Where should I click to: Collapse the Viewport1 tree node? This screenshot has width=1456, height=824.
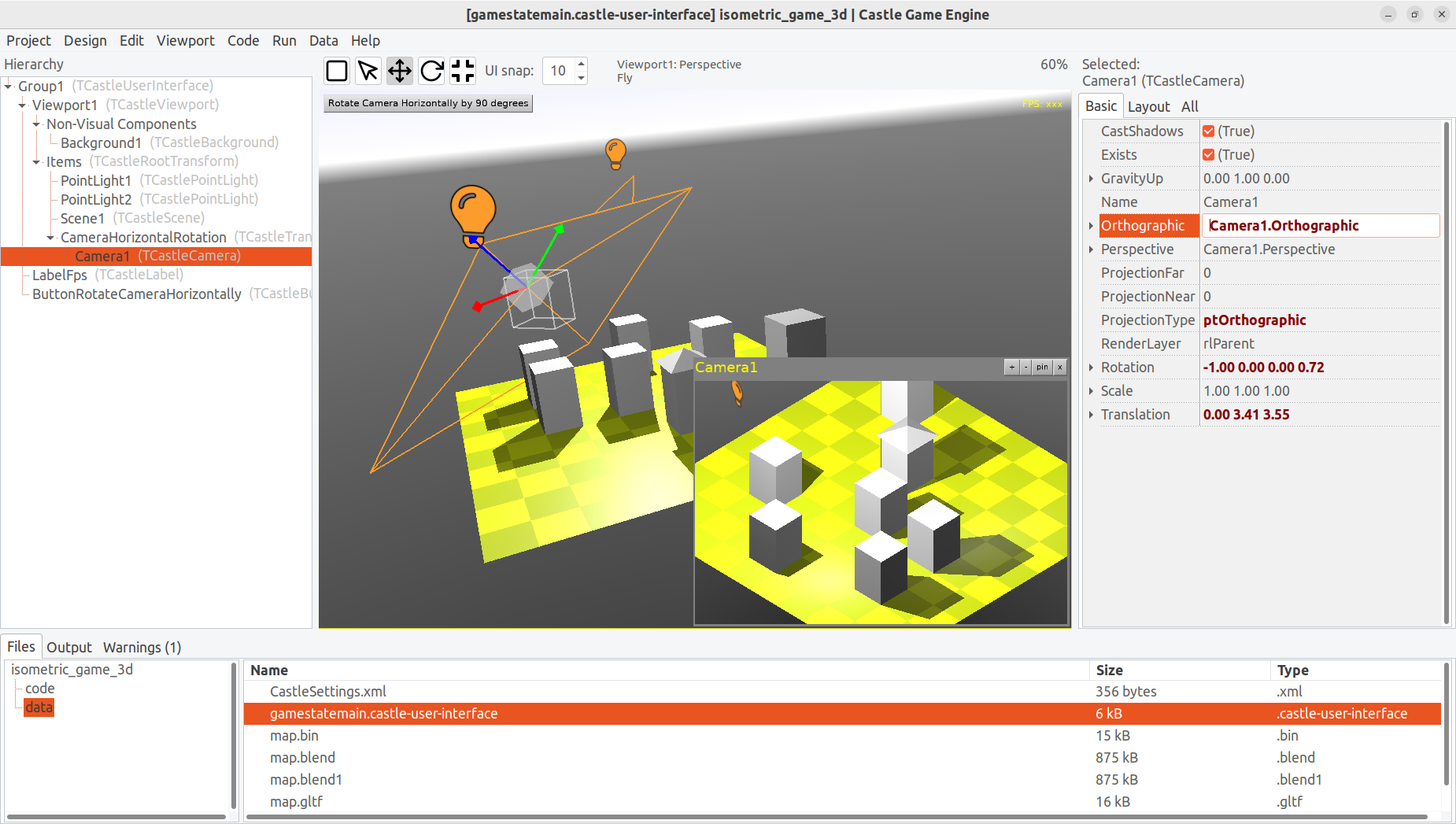point(22,105)
